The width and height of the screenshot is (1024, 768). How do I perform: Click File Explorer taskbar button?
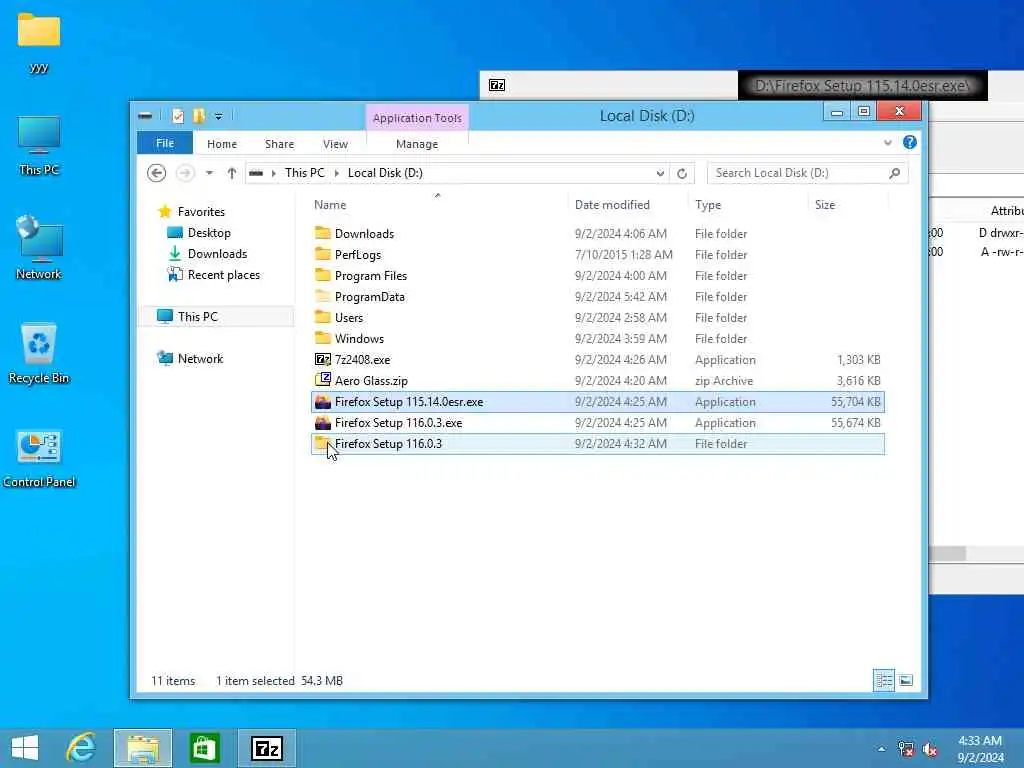143,748
